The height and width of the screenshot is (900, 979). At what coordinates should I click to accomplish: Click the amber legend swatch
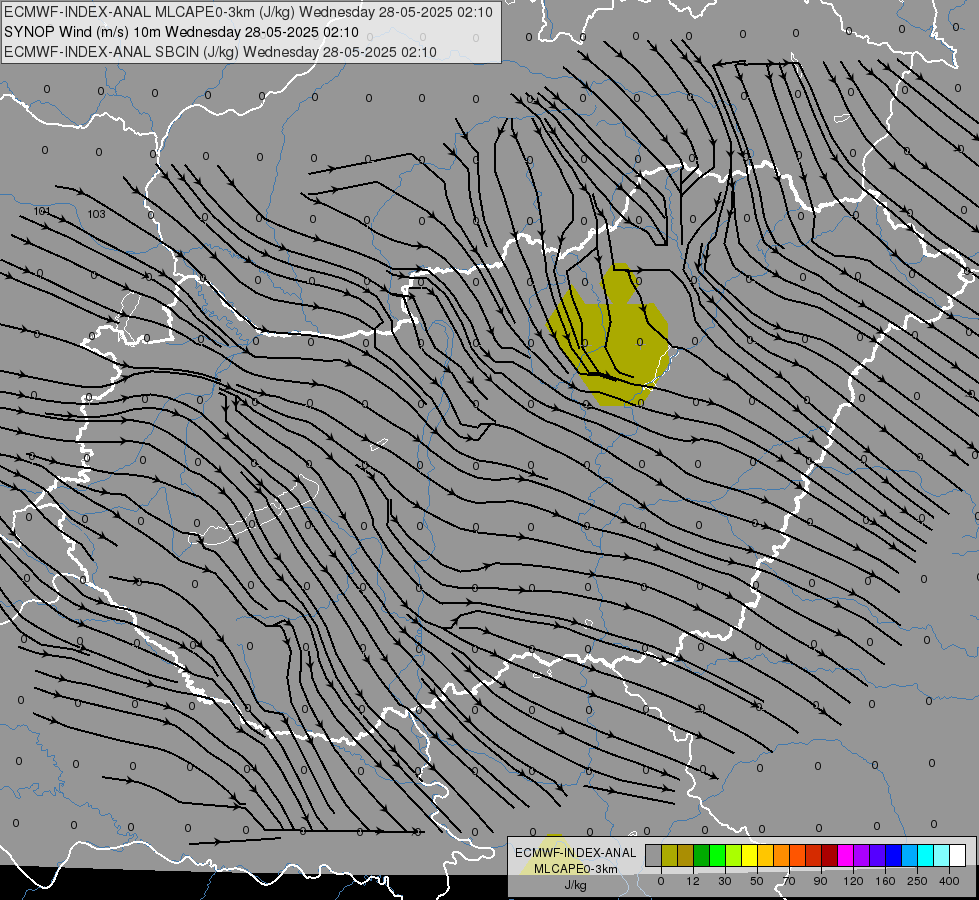click(765, 855)
